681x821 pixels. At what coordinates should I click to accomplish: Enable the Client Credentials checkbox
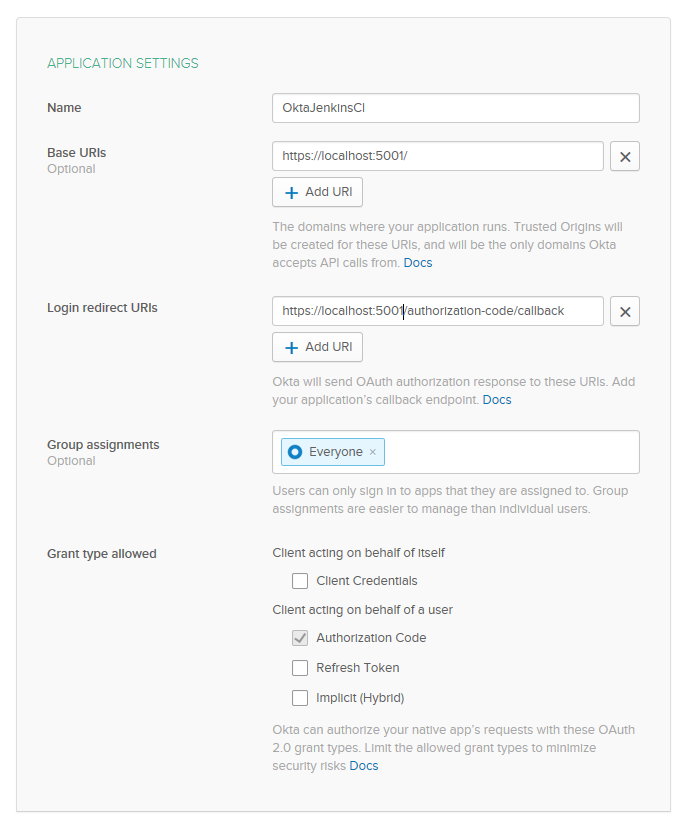[x=300, y=581]
